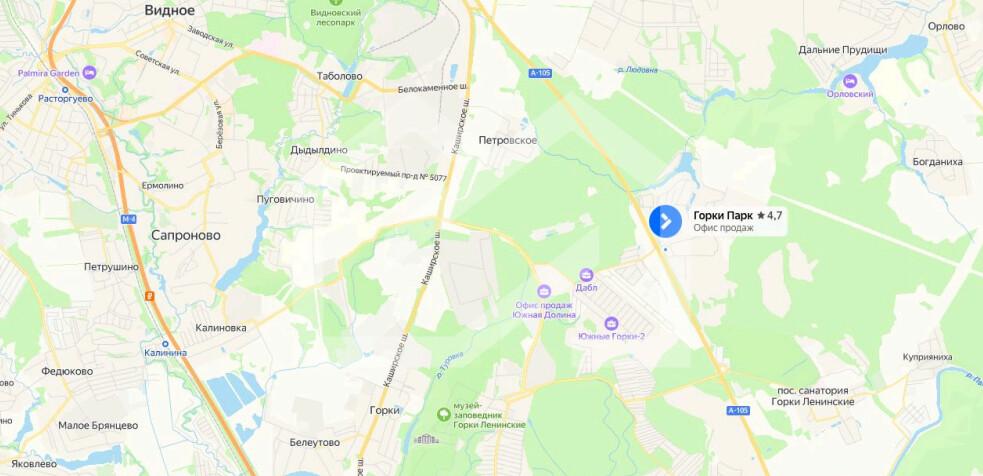Select the M-4 highway shield

(129, 219)
